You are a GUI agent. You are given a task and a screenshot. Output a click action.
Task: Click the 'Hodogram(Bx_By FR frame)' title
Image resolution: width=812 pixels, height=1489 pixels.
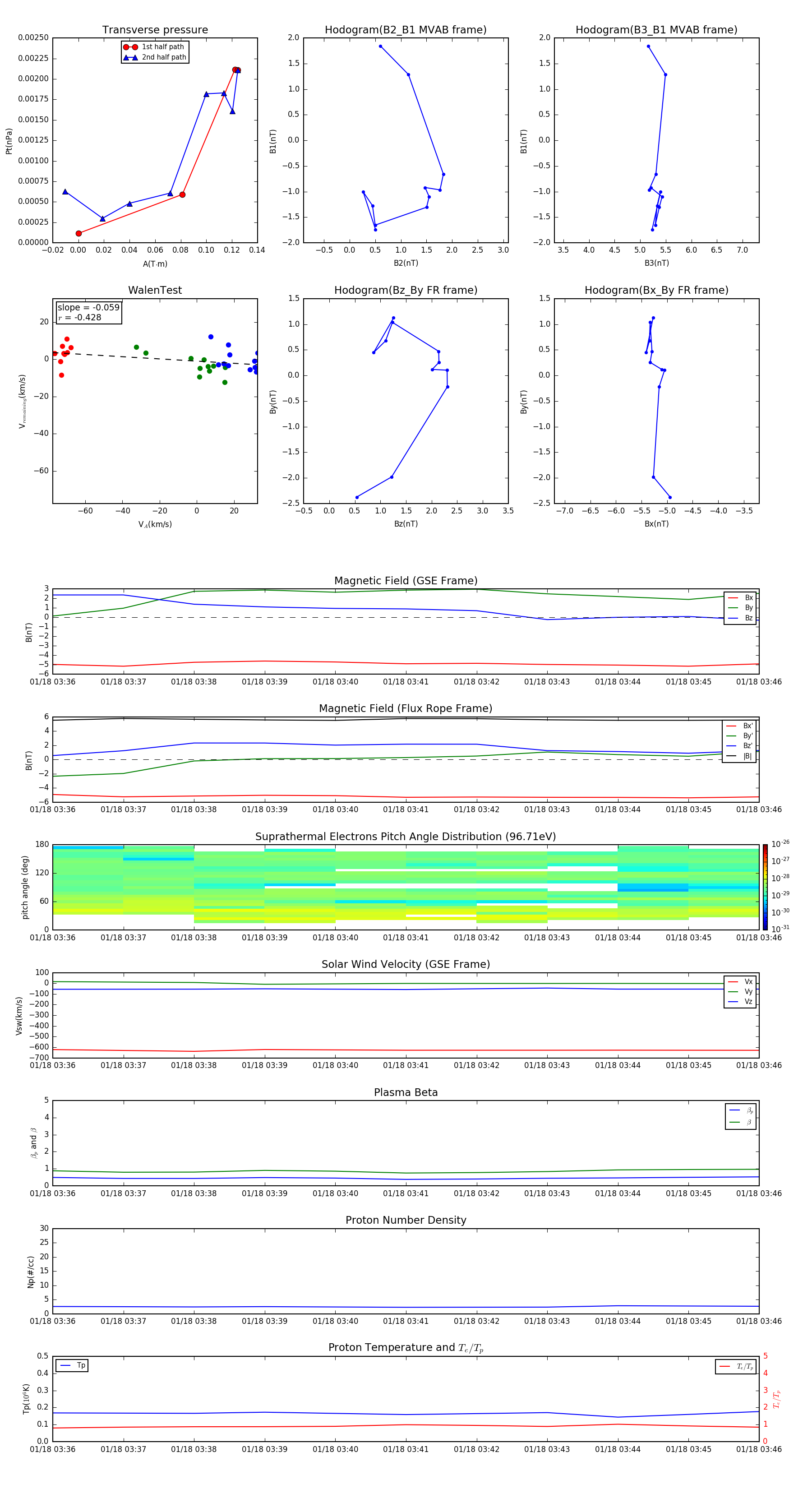tap(656, 290)
